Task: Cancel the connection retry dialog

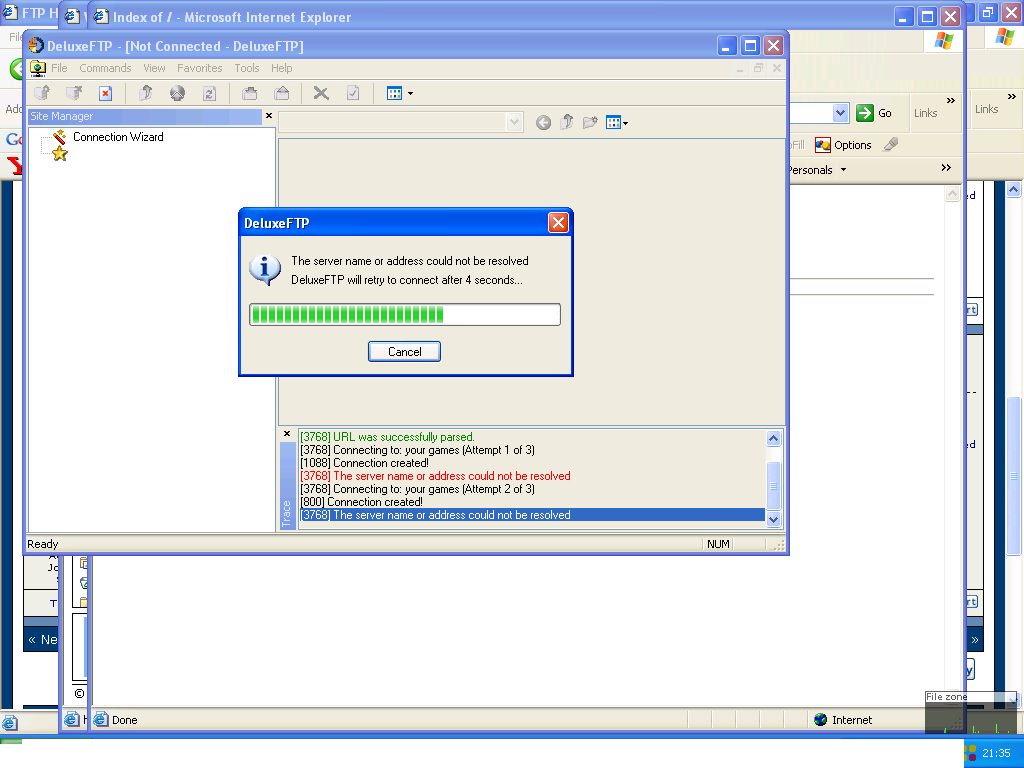Action: (404, 351)
